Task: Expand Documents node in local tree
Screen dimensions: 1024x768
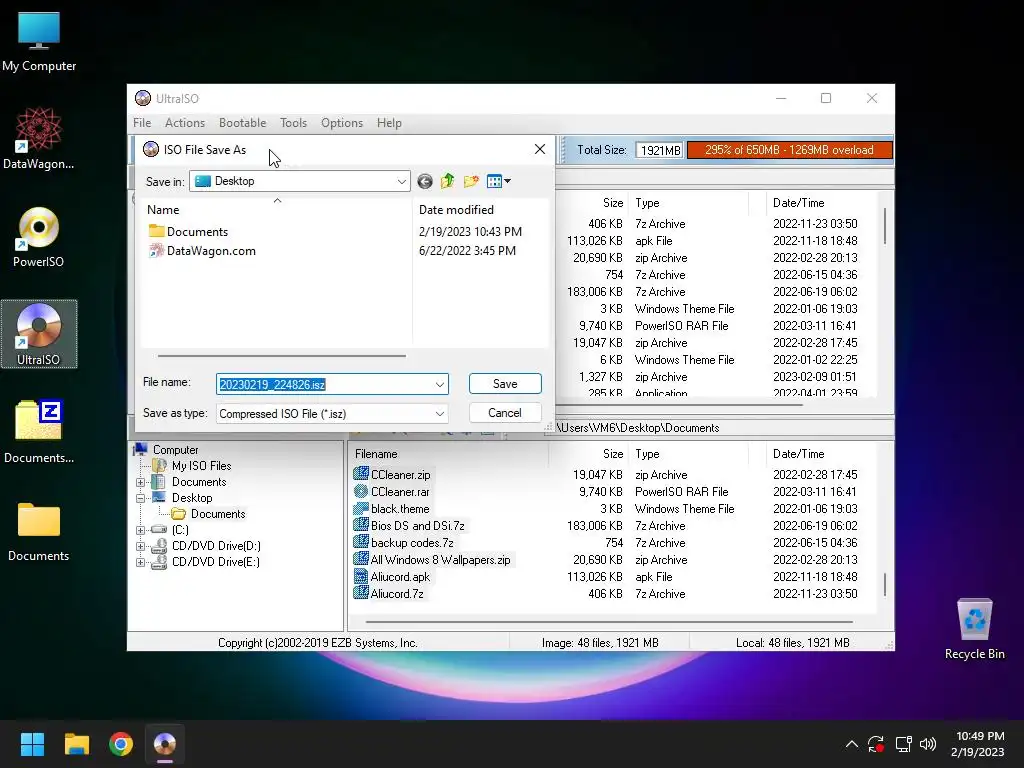Action: pos(140,483)
